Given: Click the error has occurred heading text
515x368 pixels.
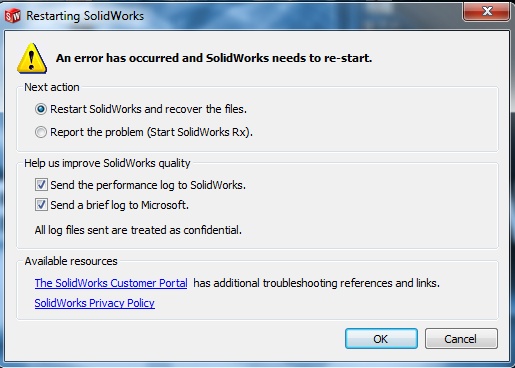Looking at the screenshot, I should pos(214,58).
